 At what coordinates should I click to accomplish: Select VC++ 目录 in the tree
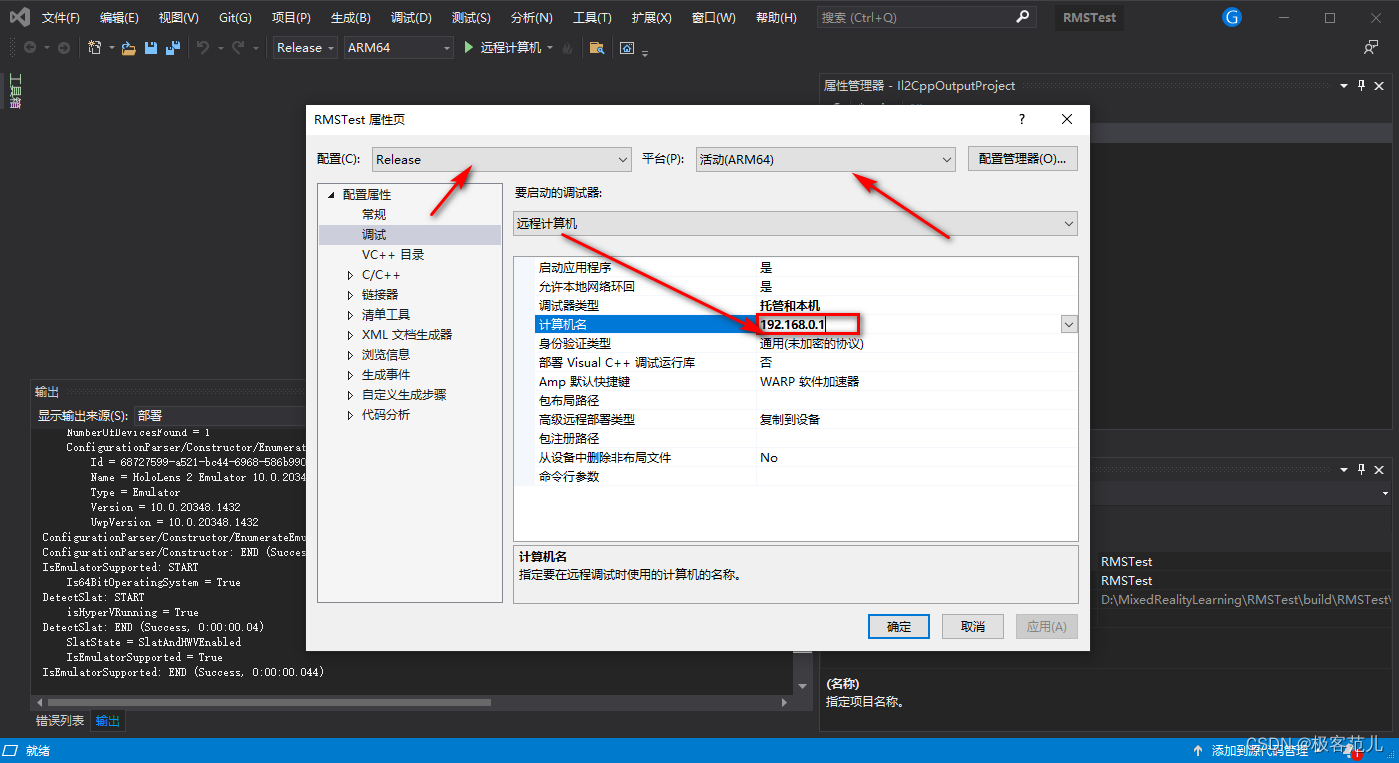click(393, 254)
